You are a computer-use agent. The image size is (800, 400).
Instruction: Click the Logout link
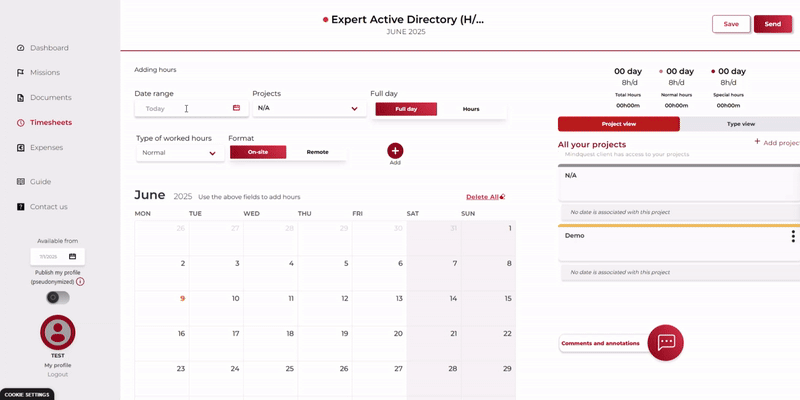tap(58, 374)
